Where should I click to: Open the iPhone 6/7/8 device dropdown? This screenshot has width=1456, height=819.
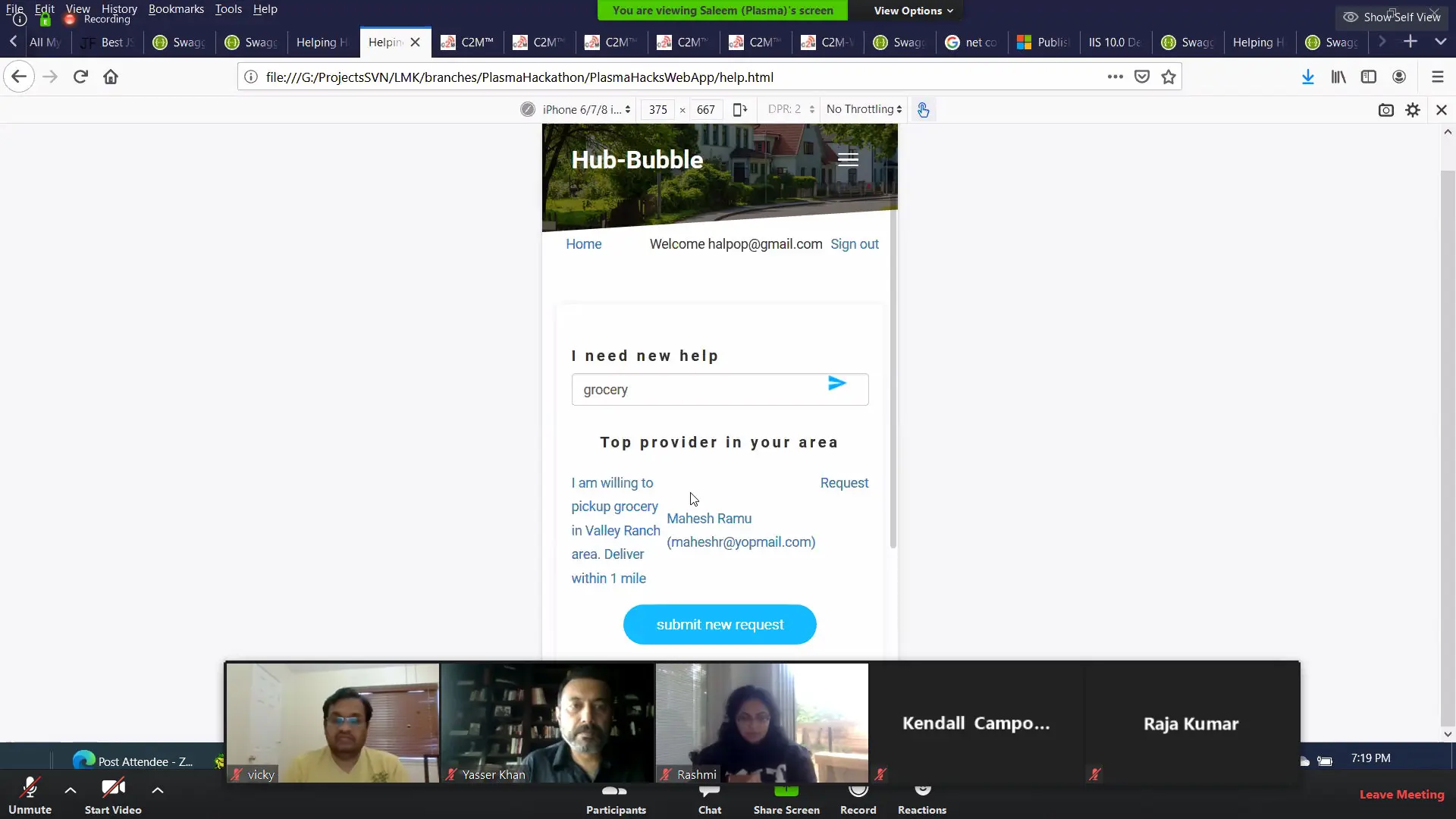pyautogui.click(x=585, y=110)
